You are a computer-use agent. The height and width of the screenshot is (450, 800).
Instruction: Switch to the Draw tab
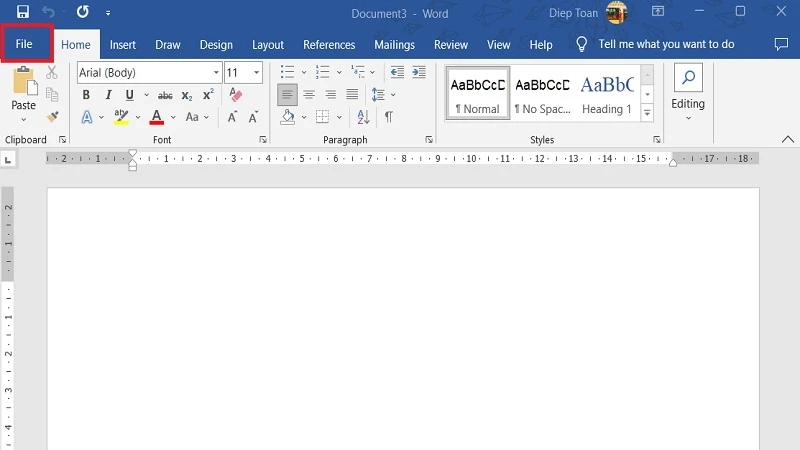168,45
